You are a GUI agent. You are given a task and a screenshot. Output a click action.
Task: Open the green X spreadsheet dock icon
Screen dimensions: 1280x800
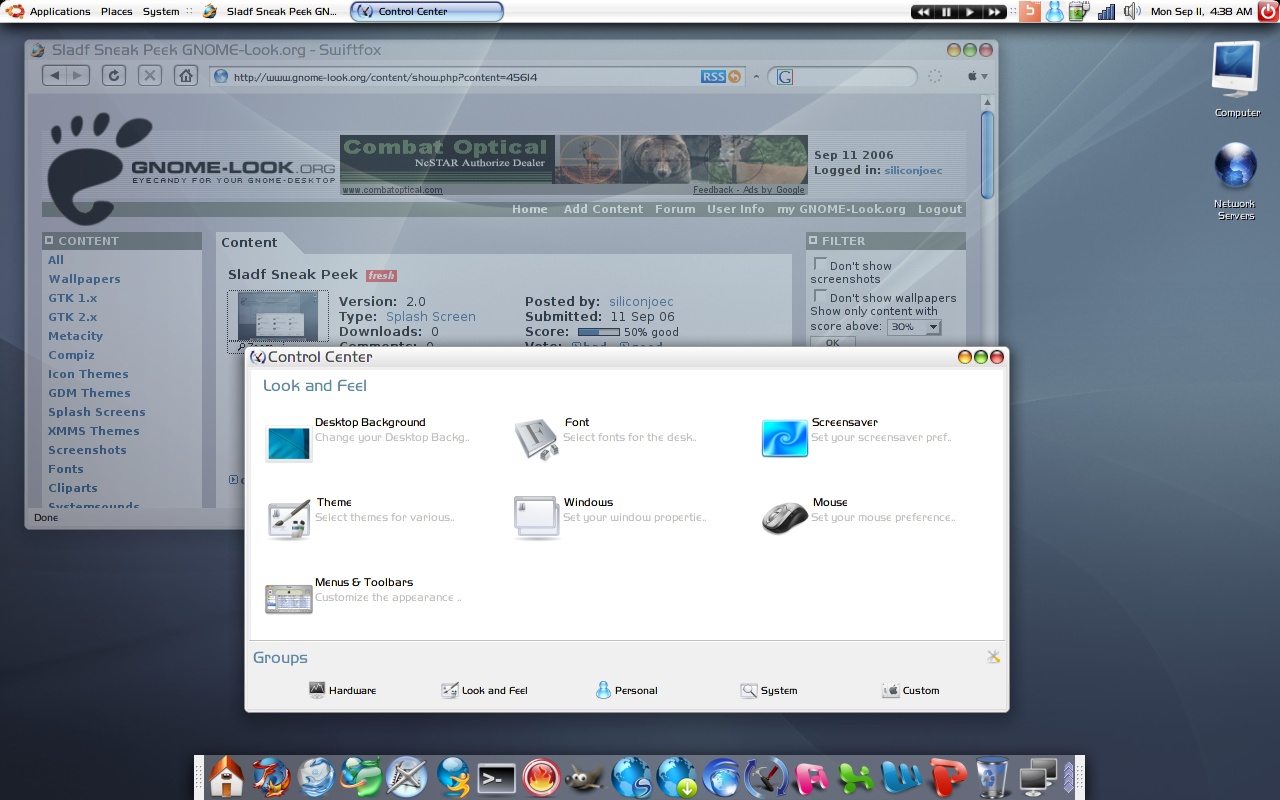(857, 778)
